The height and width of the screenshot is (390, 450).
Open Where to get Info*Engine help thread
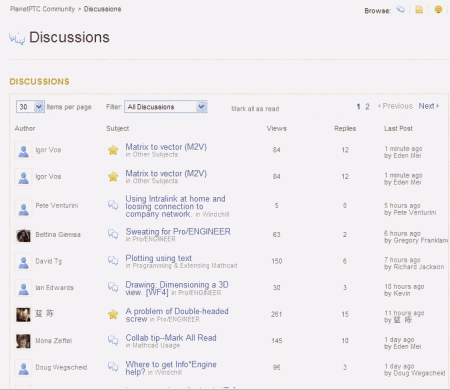pyautogui.click(x=171, y=368)
